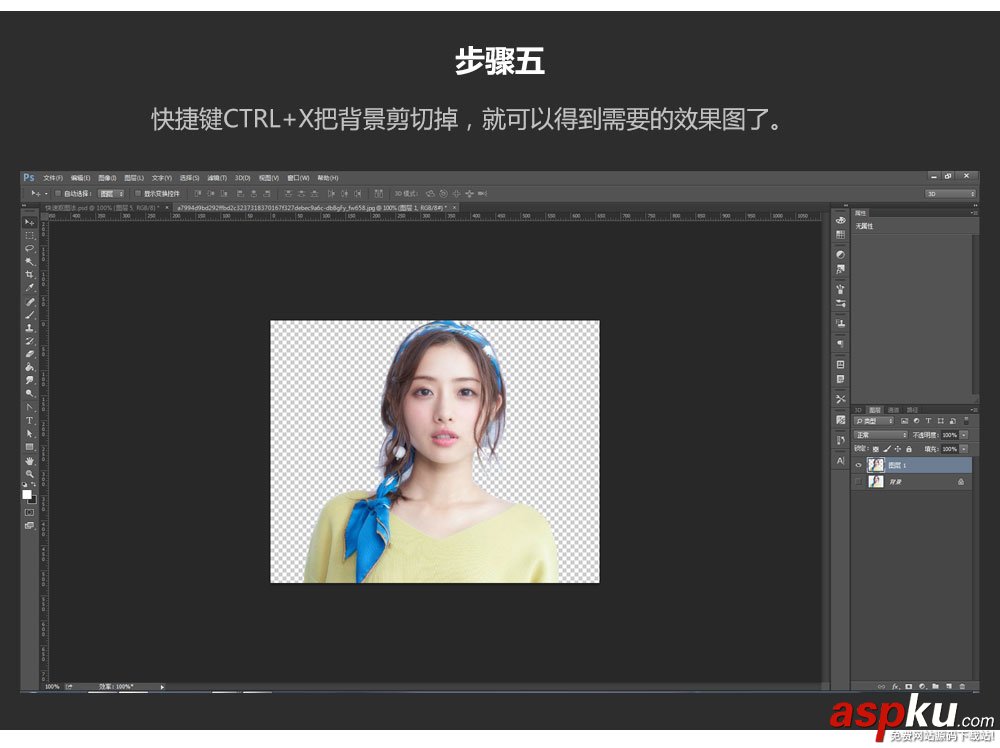The image size is (1000, 748).
Task: Click foreground color swatch
Action: click(x=27, y=494)
